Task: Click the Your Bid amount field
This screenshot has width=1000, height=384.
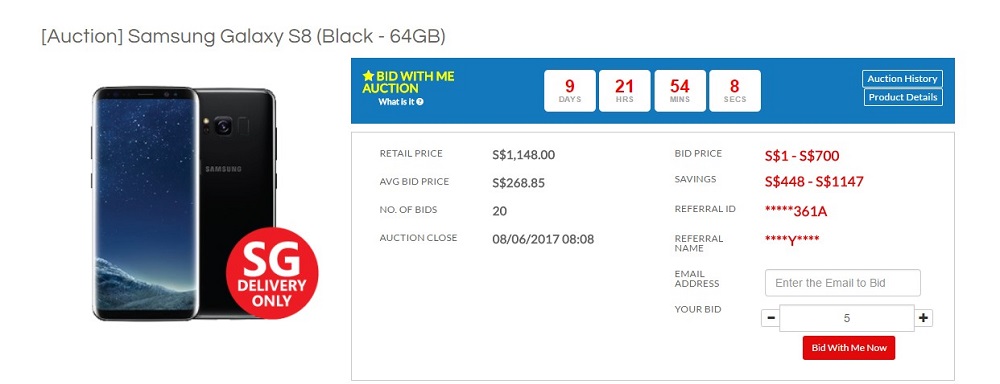Action: pyautogui.click(x=847, y=318)
